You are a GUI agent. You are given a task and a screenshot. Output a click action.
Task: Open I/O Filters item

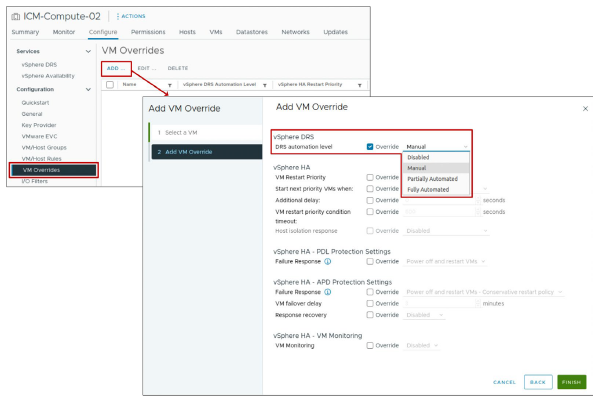coord(34,181)
